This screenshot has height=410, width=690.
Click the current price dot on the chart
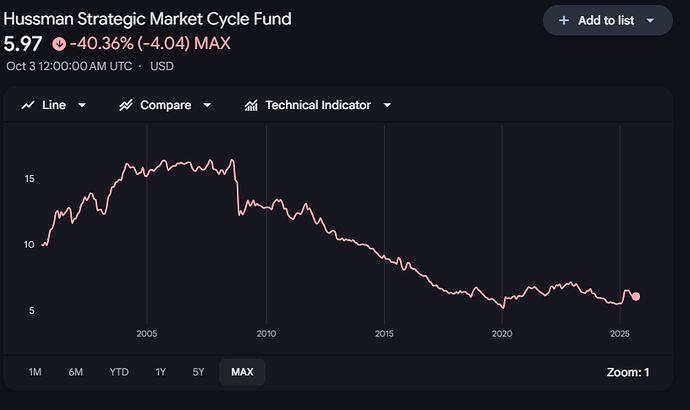636,296
